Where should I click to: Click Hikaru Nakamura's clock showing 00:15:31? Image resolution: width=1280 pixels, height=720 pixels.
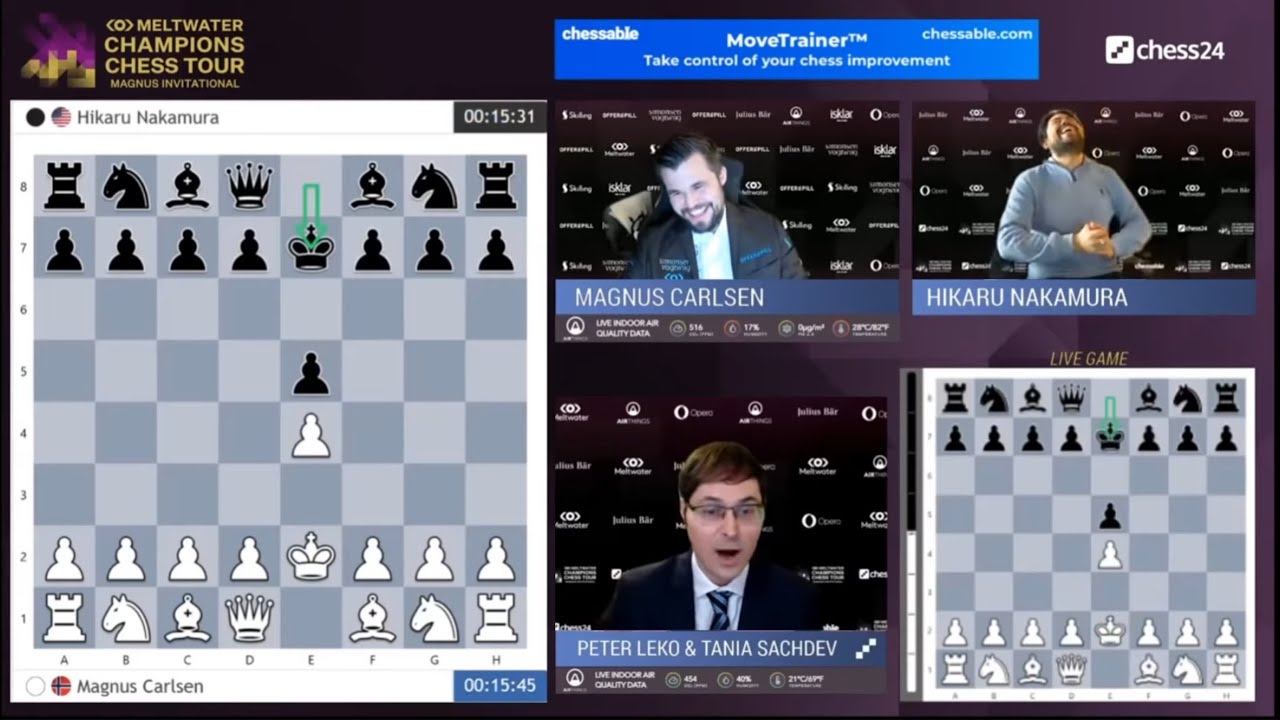click(499, 116)
